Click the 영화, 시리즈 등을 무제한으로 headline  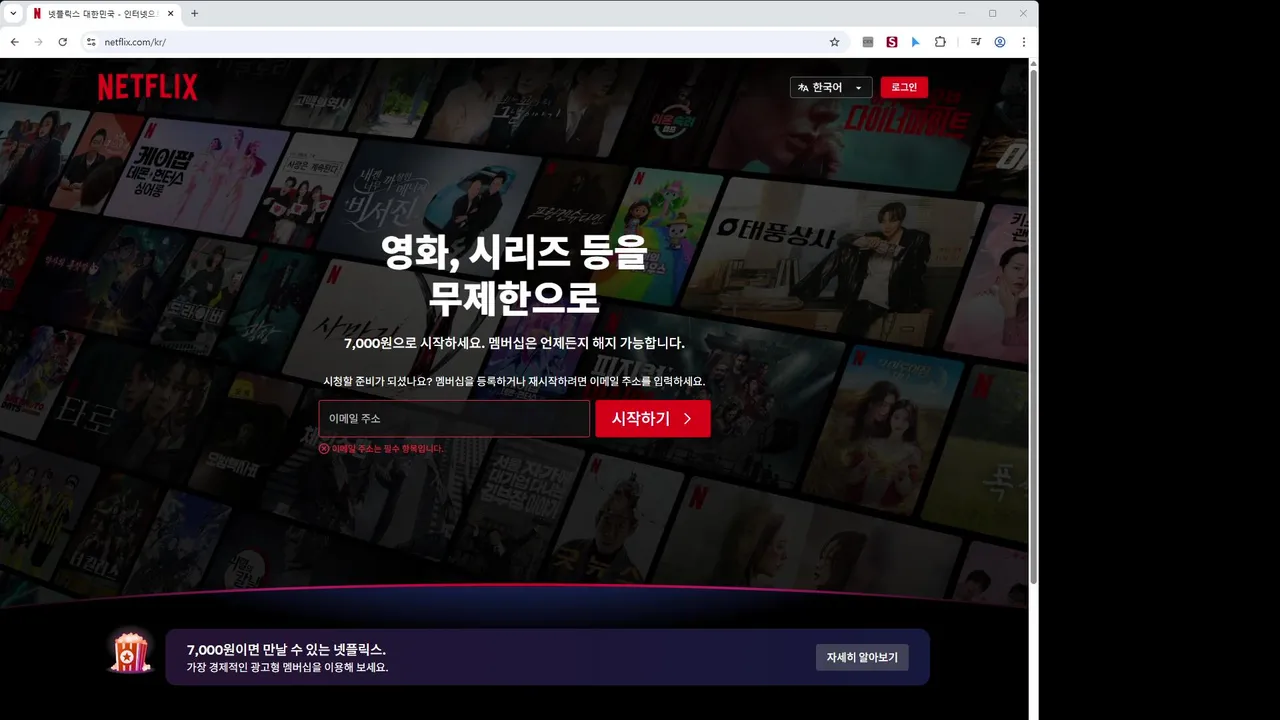pos(514,274)
